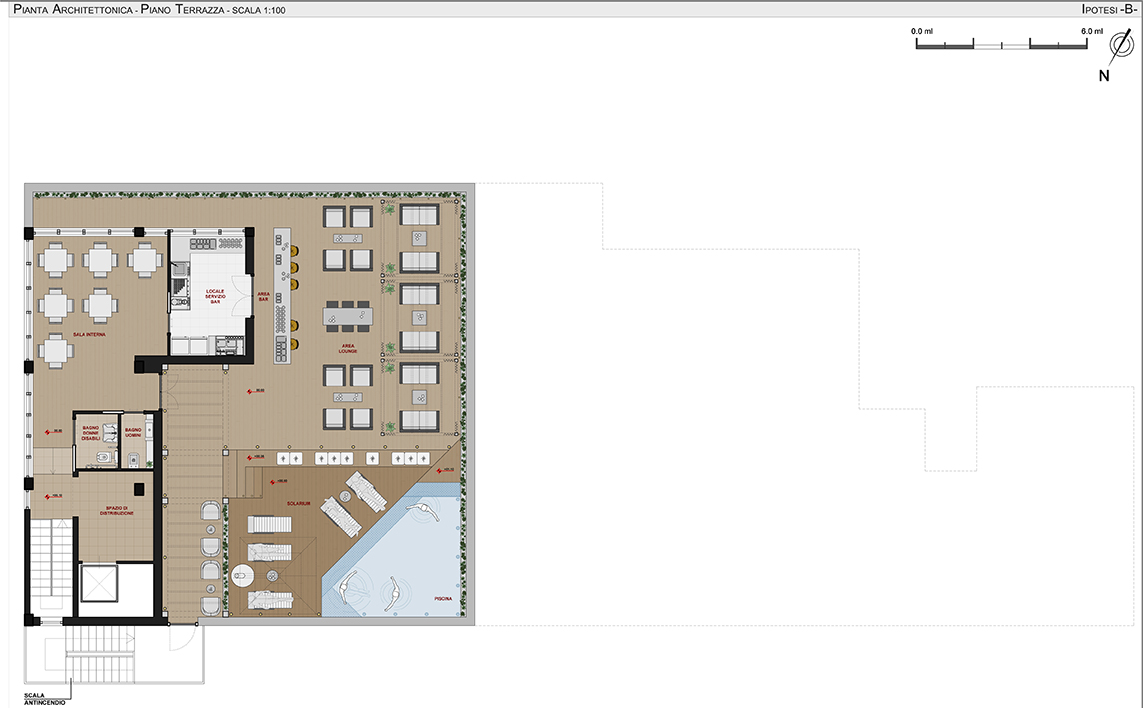Click the 6.0 ml scale bar label
This screenshot has height=708, width=1143.
pyautogui.click(x=1091, y=32)
